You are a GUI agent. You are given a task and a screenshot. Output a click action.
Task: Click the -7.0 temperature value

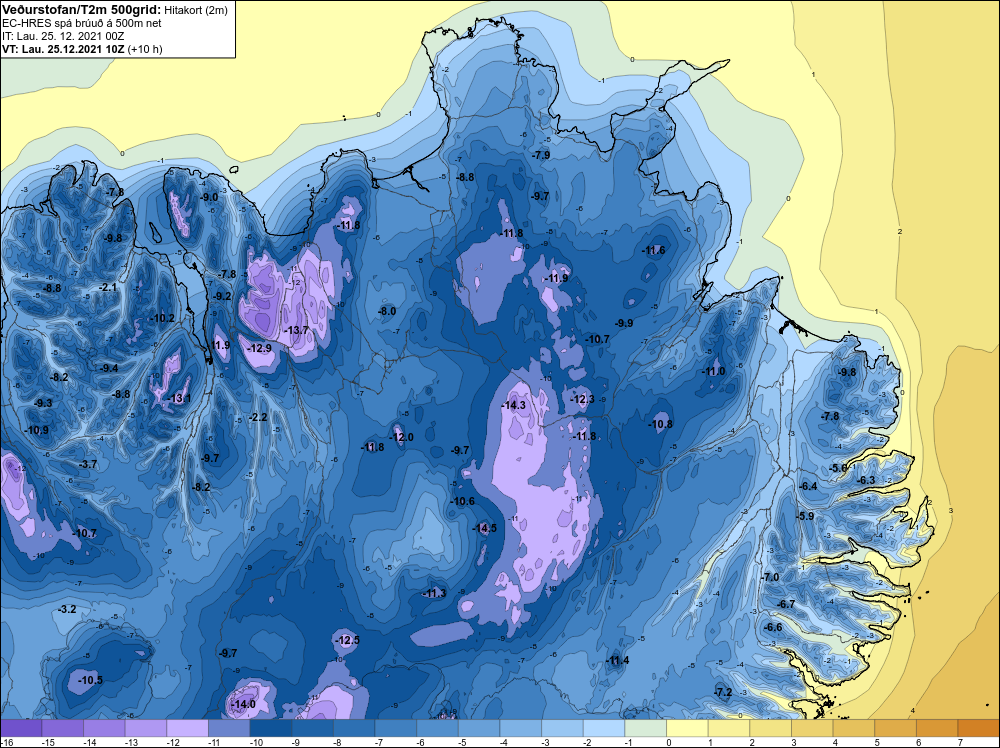(770, 576)
